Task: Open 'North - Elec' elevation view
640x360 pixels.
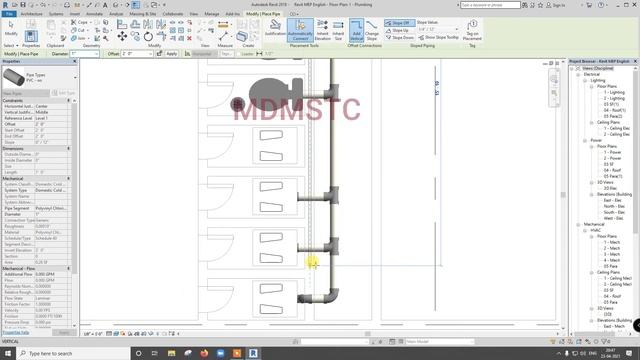Action: pyautogui.click(x=614, y=206)
